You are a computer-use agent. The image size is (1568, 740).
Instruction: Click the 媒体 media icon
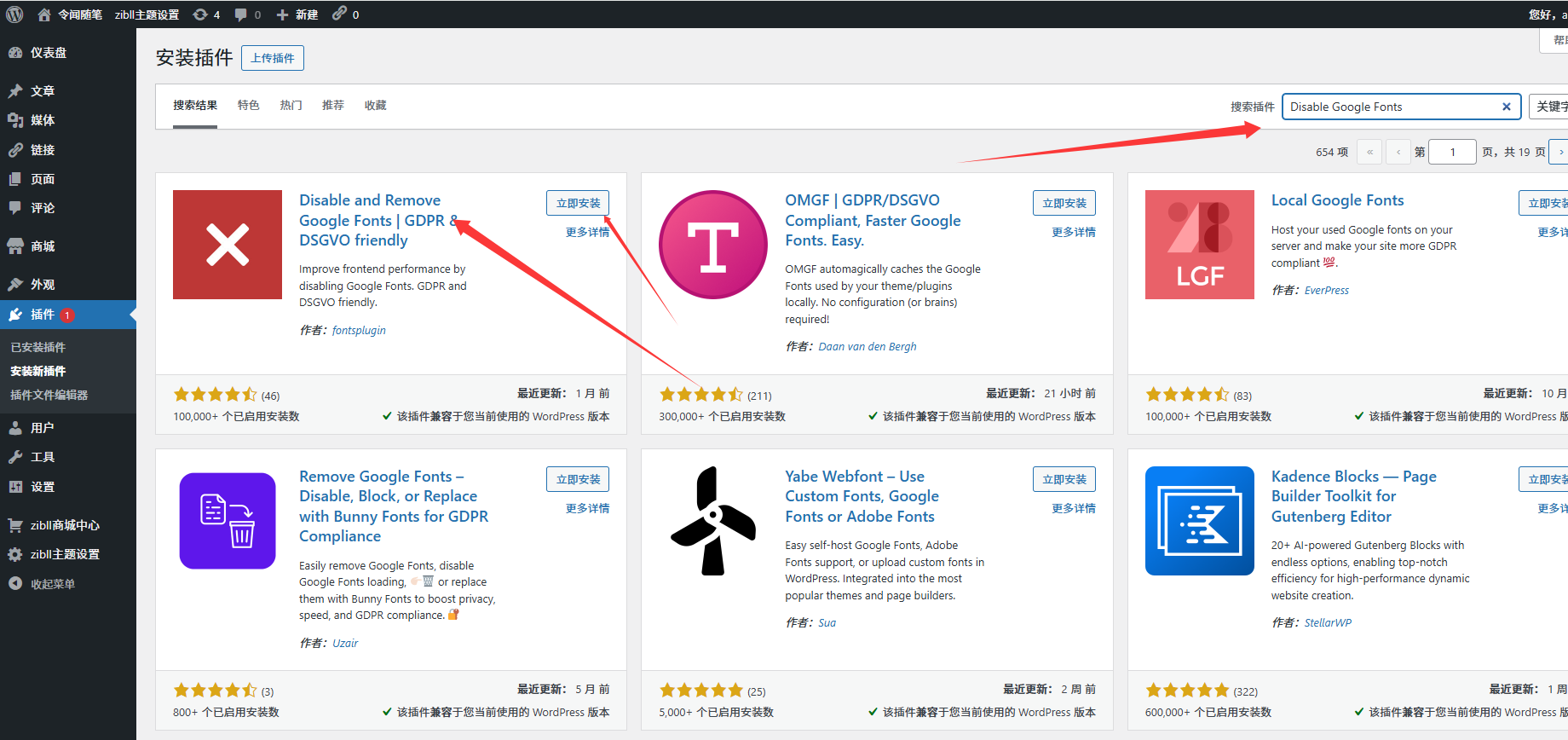click(15, 120)
